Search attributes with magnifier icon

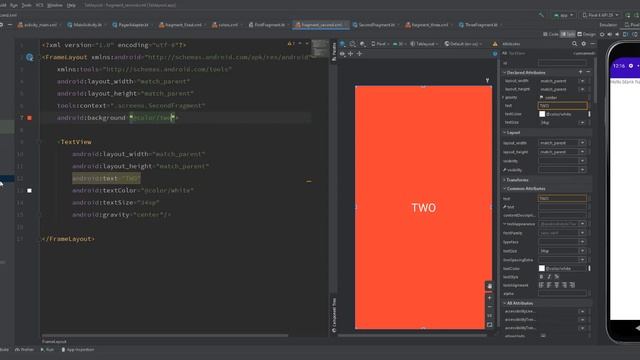click(574, 44)
